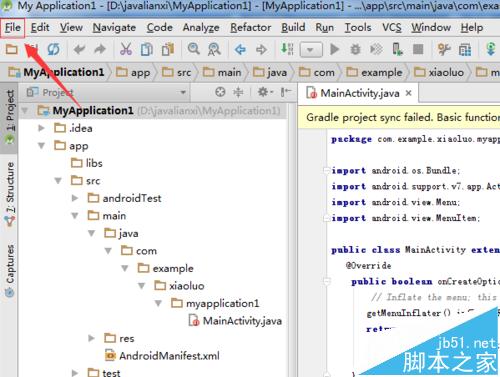Viewport: 500px width, 377px height.
Task: Collapse the myapplication1 package arrow
Action: pos(158,303)
